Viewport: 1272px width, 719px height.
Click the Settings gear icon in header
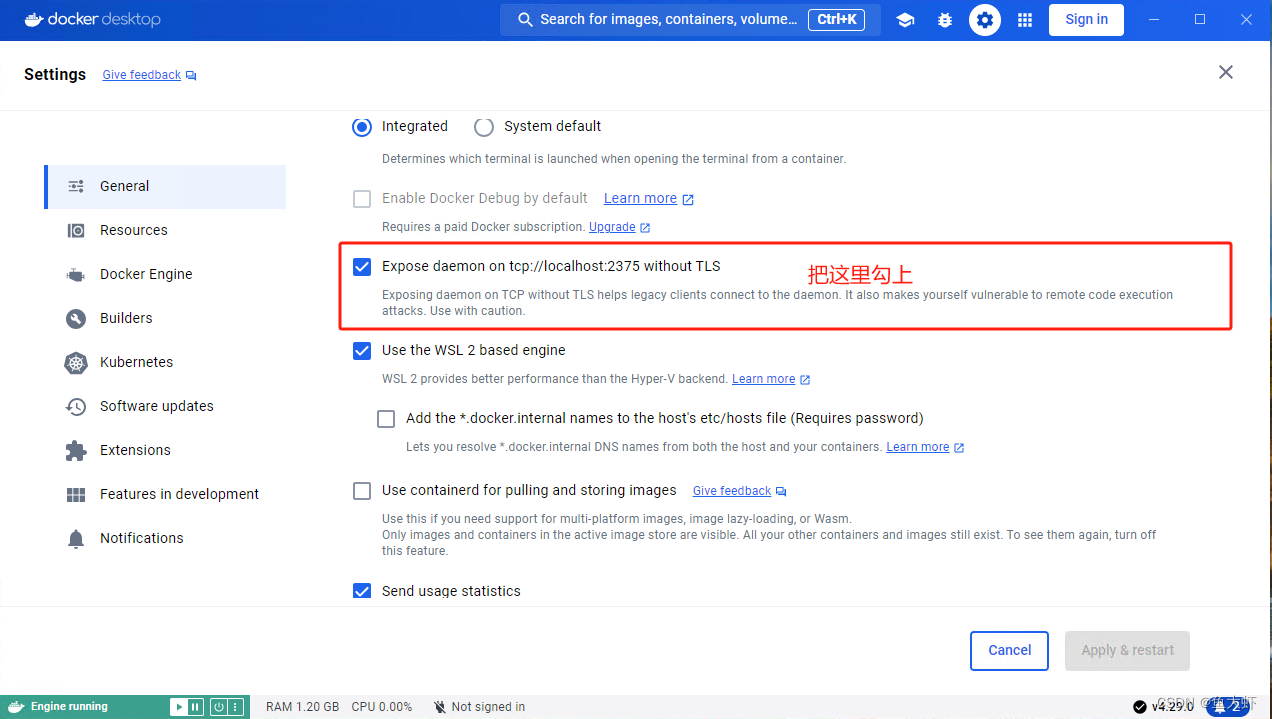[x=985, y=20]
